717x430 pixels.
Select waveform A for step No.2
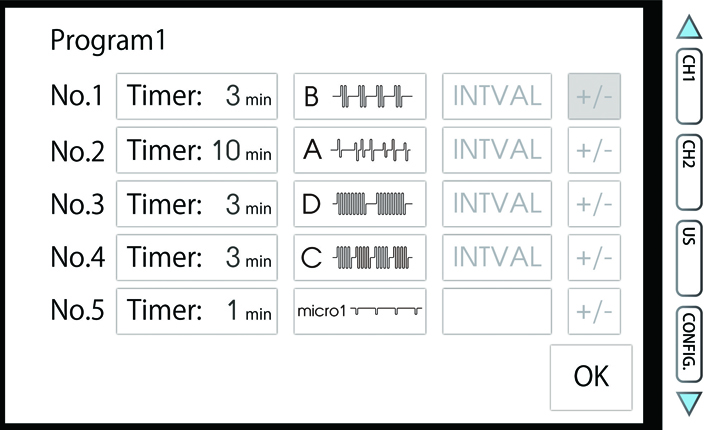pyautogui.click(x=360, y=150)
